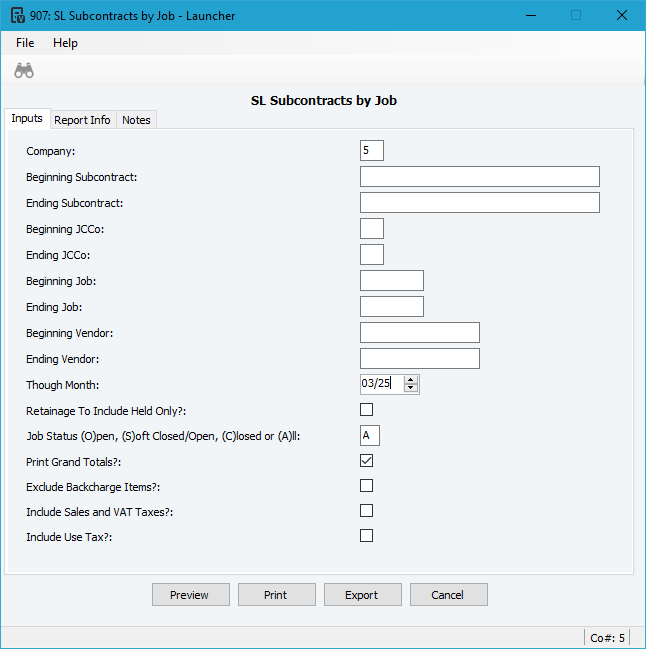Click the SL Subcontracts by Job heading
The image size is (646, 649).
[324, 101]
